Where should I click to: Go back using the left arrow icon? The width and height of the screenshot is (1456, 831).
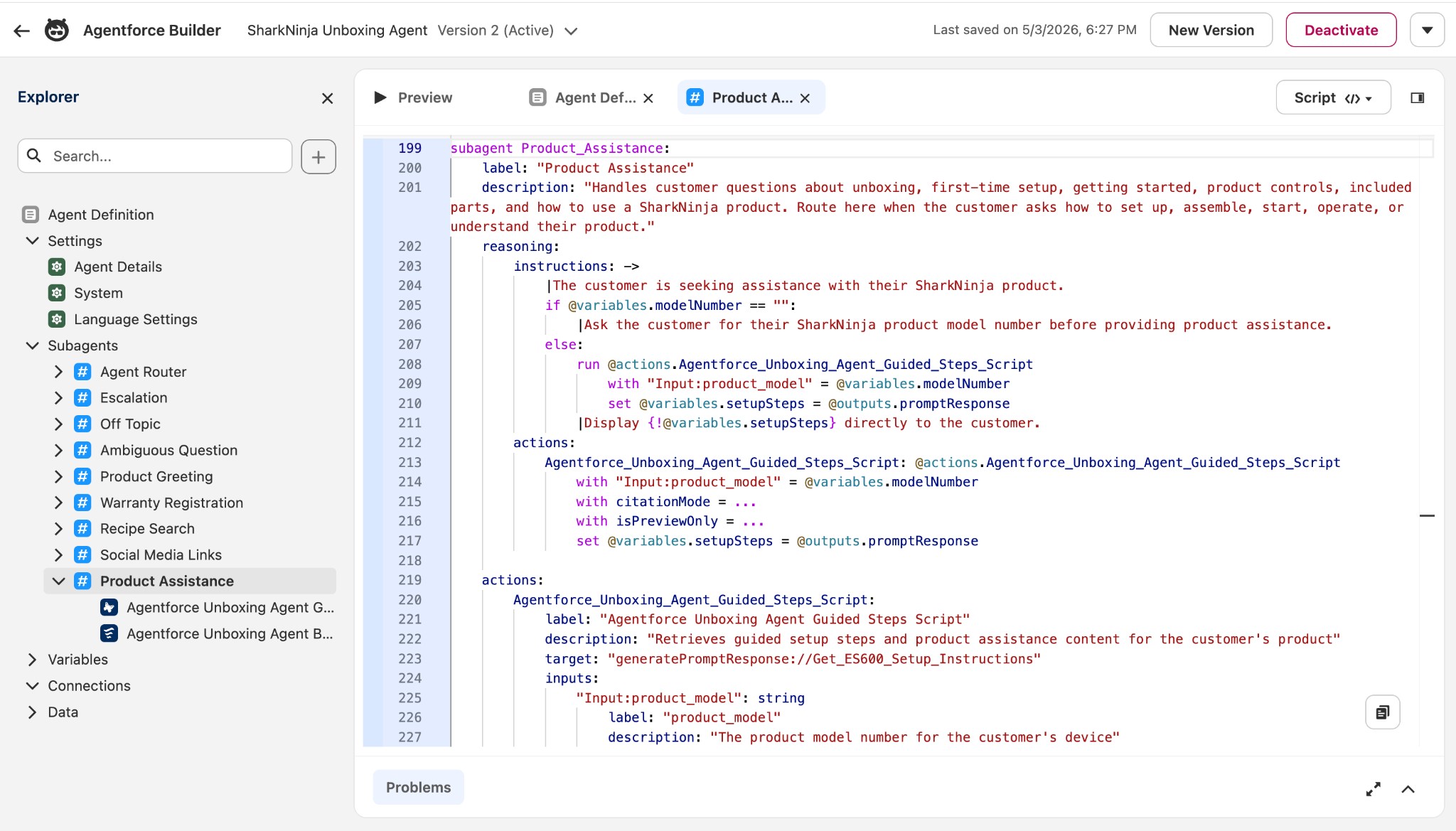click(22, 31)
